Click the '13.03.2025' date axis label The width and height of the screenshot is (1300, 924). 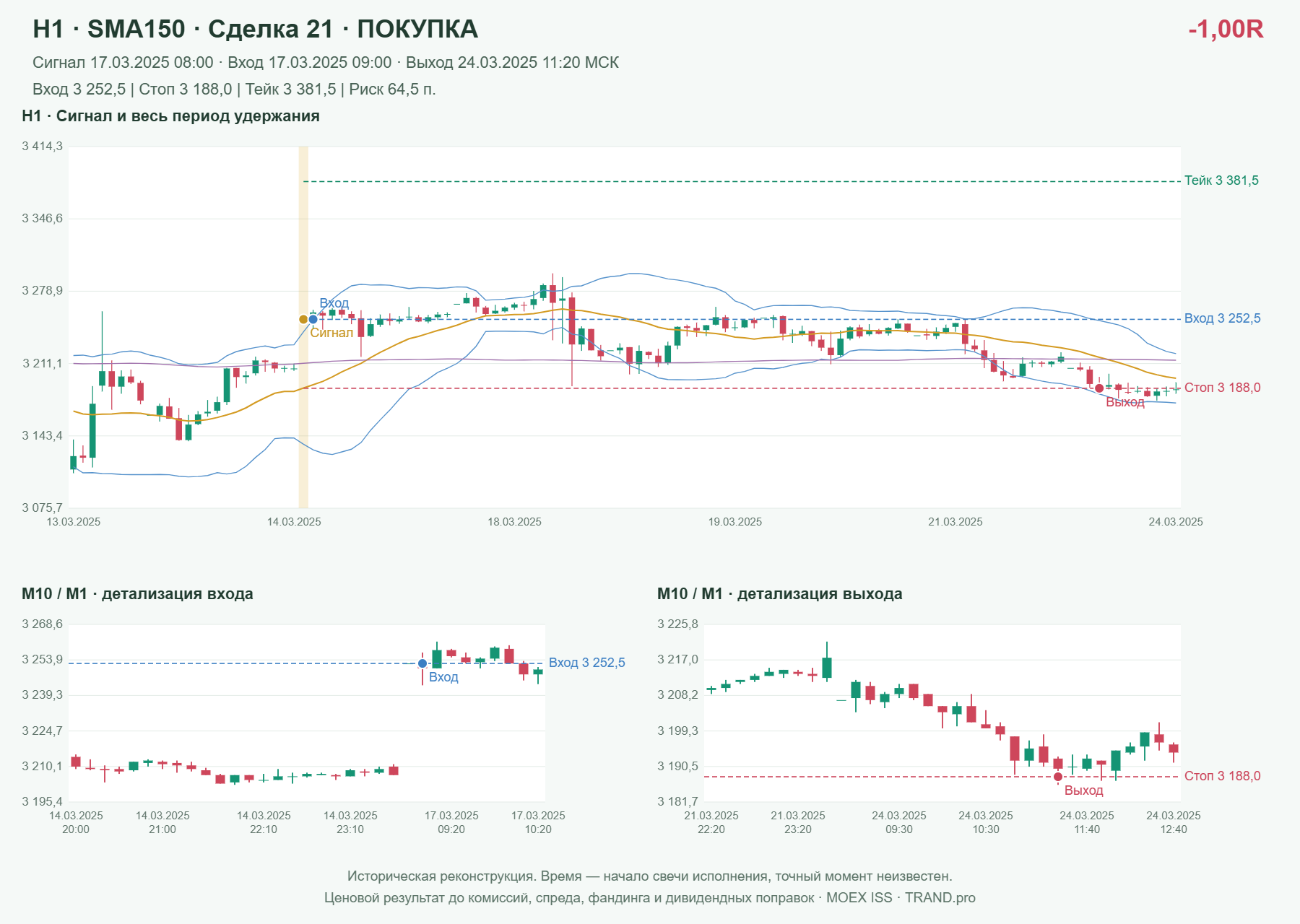point(74,522)
